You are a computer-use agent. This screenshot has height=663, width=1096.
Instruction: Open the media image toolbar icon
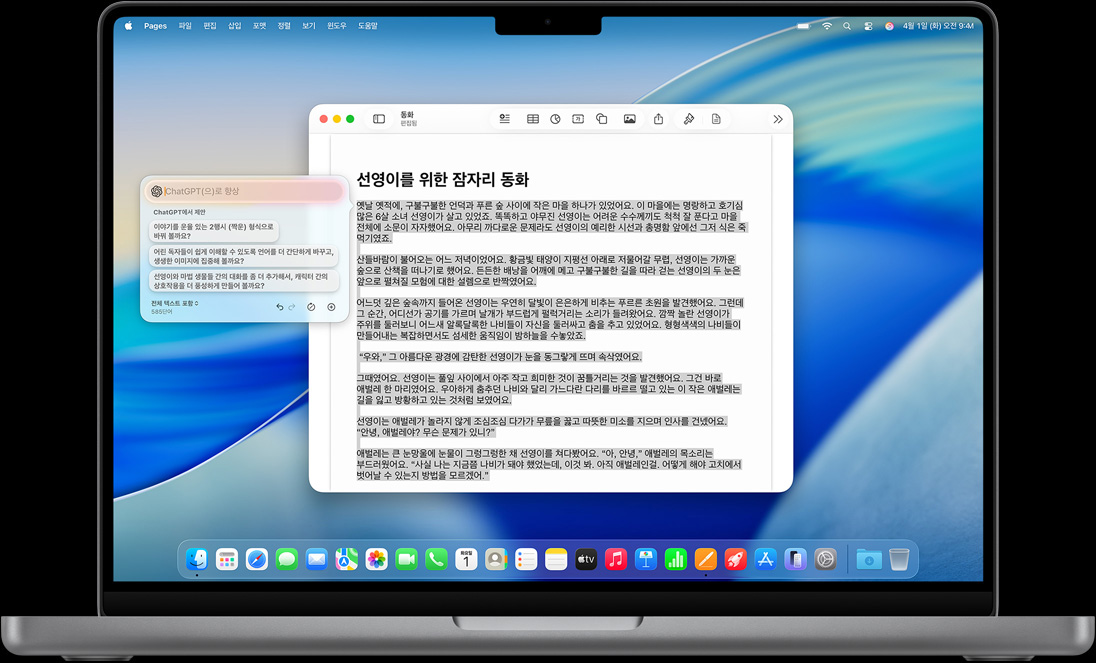630,119
